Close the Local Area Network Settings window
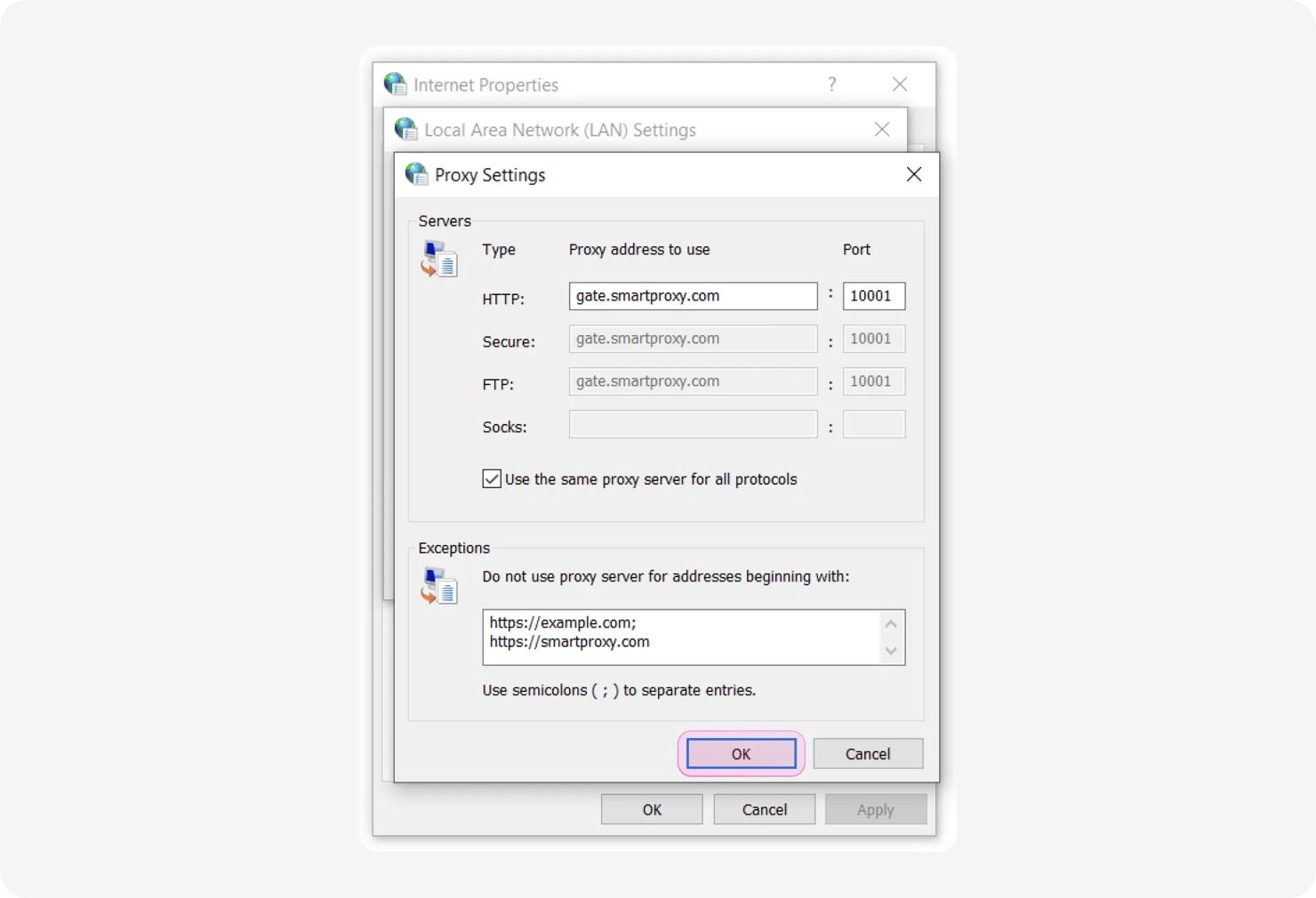The height and width of the screenshot is (898, 1316). [x=881, y=130]
